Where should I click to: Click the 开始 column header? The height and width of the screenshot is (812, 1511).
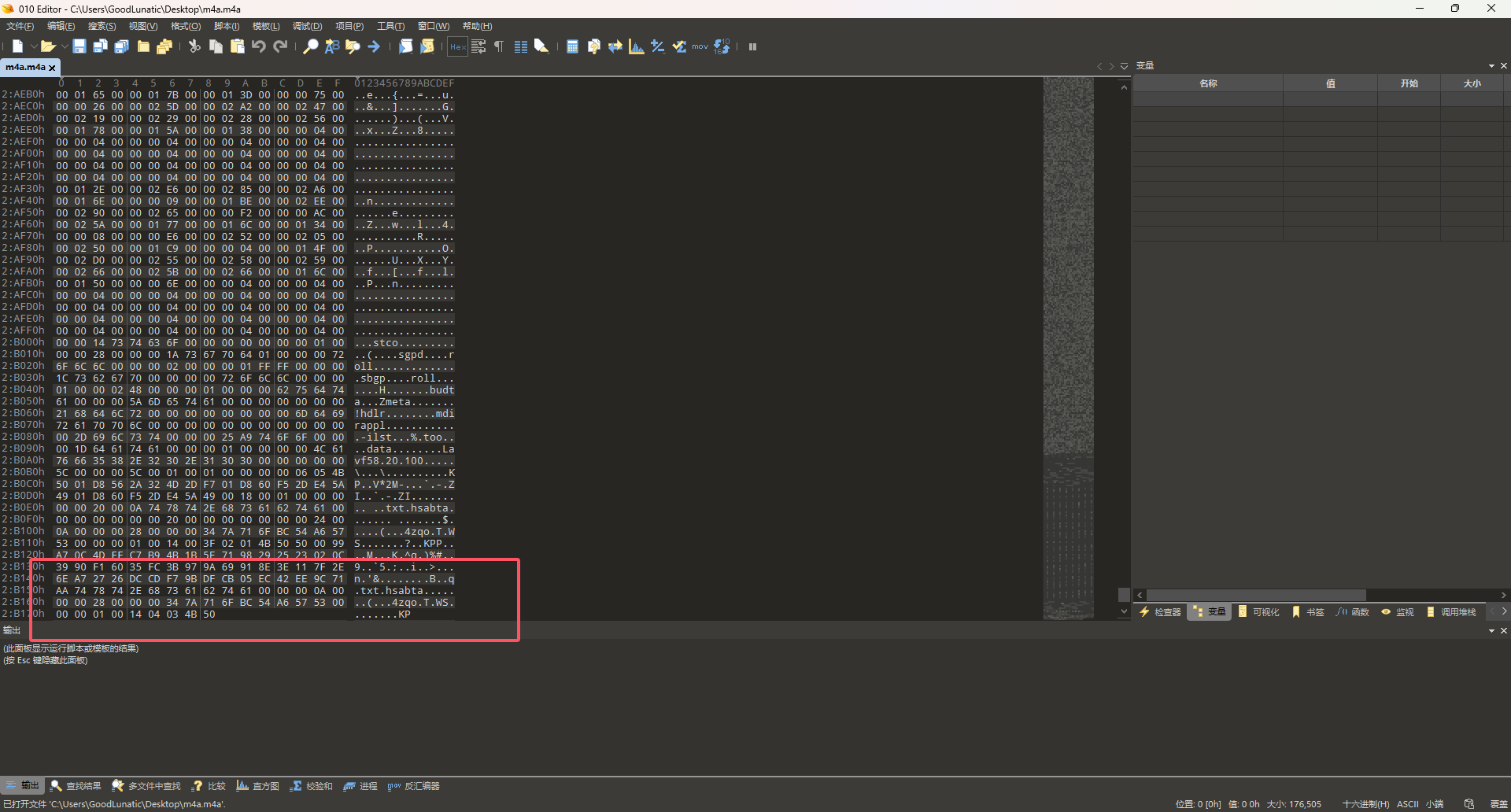click(x=1409, y=83)
